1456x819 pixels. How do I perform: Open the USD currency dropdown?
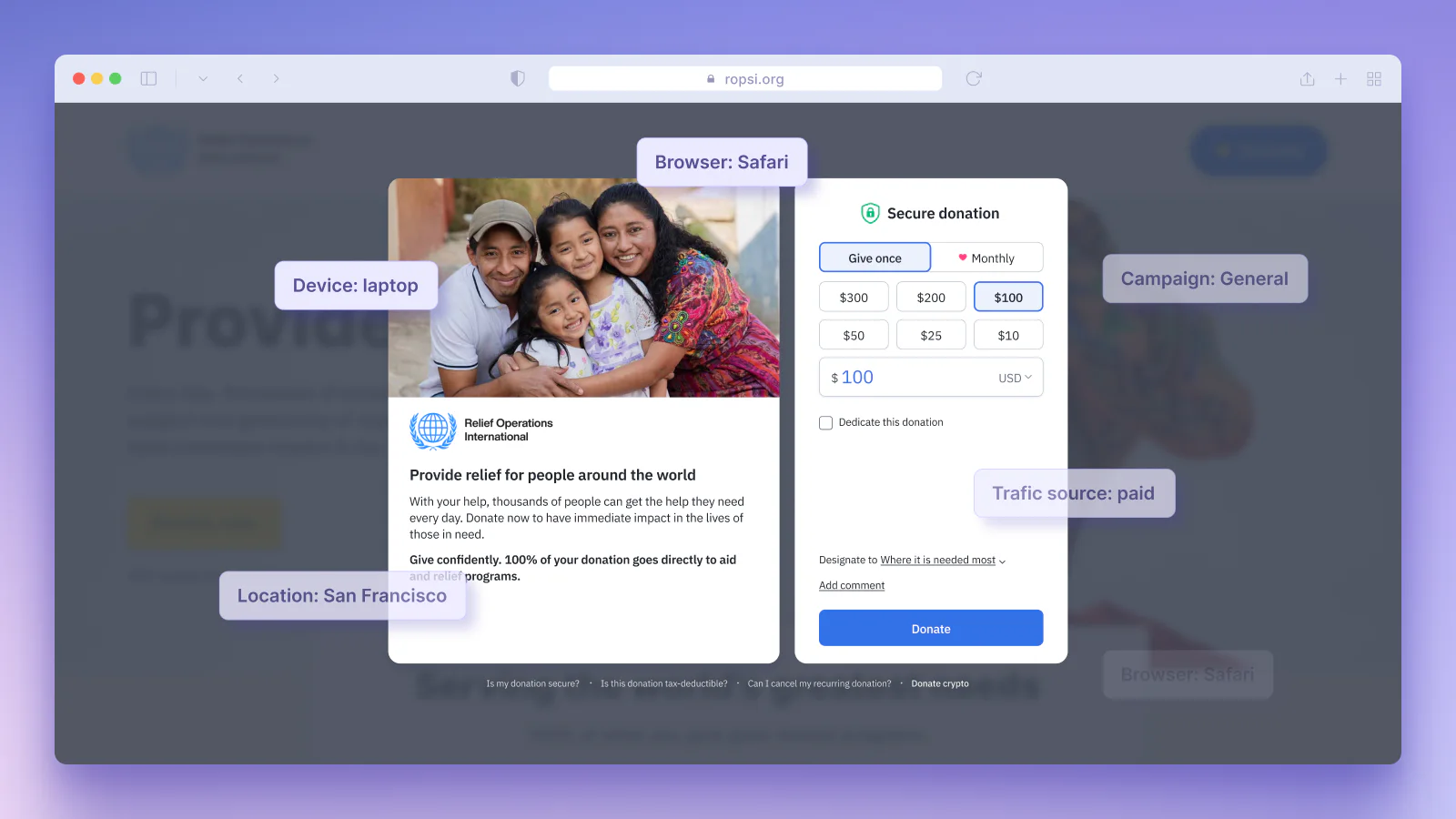[1015, 379]
